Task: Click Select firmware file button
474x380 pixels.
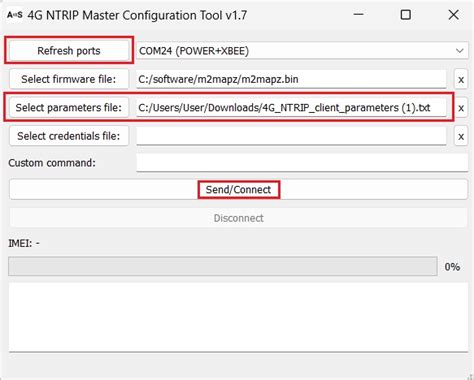Action: click(69, 79)
